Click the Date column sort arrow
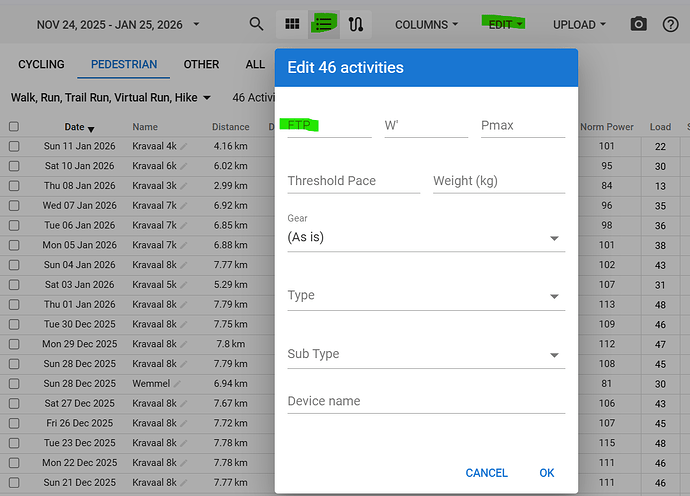This screenshot has width=690, height=496. point(91,129)
